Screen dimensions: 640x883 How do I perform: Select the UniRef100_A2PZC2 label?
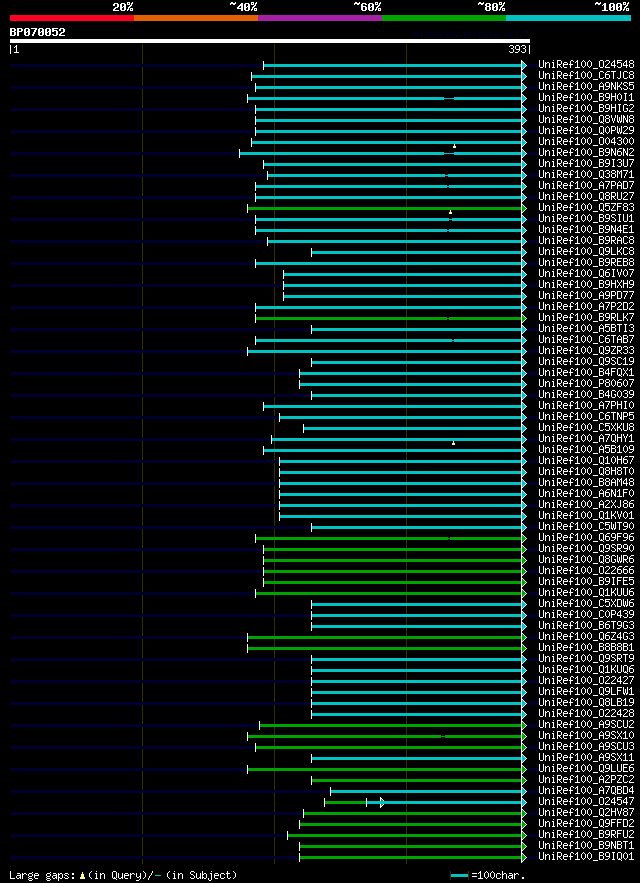(586, 780)
